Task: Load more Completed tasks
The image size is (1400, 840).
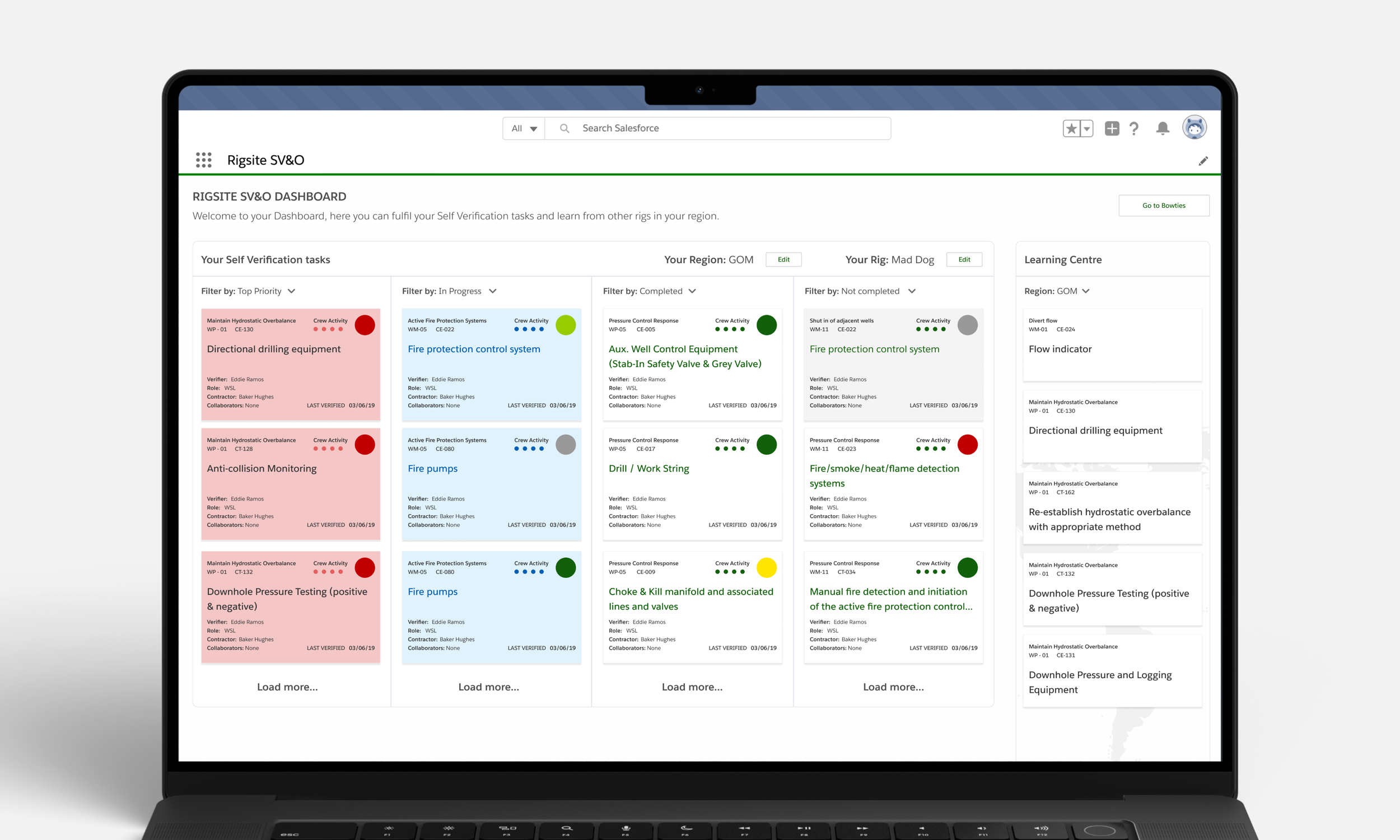Action: click(x=692, y=687)
